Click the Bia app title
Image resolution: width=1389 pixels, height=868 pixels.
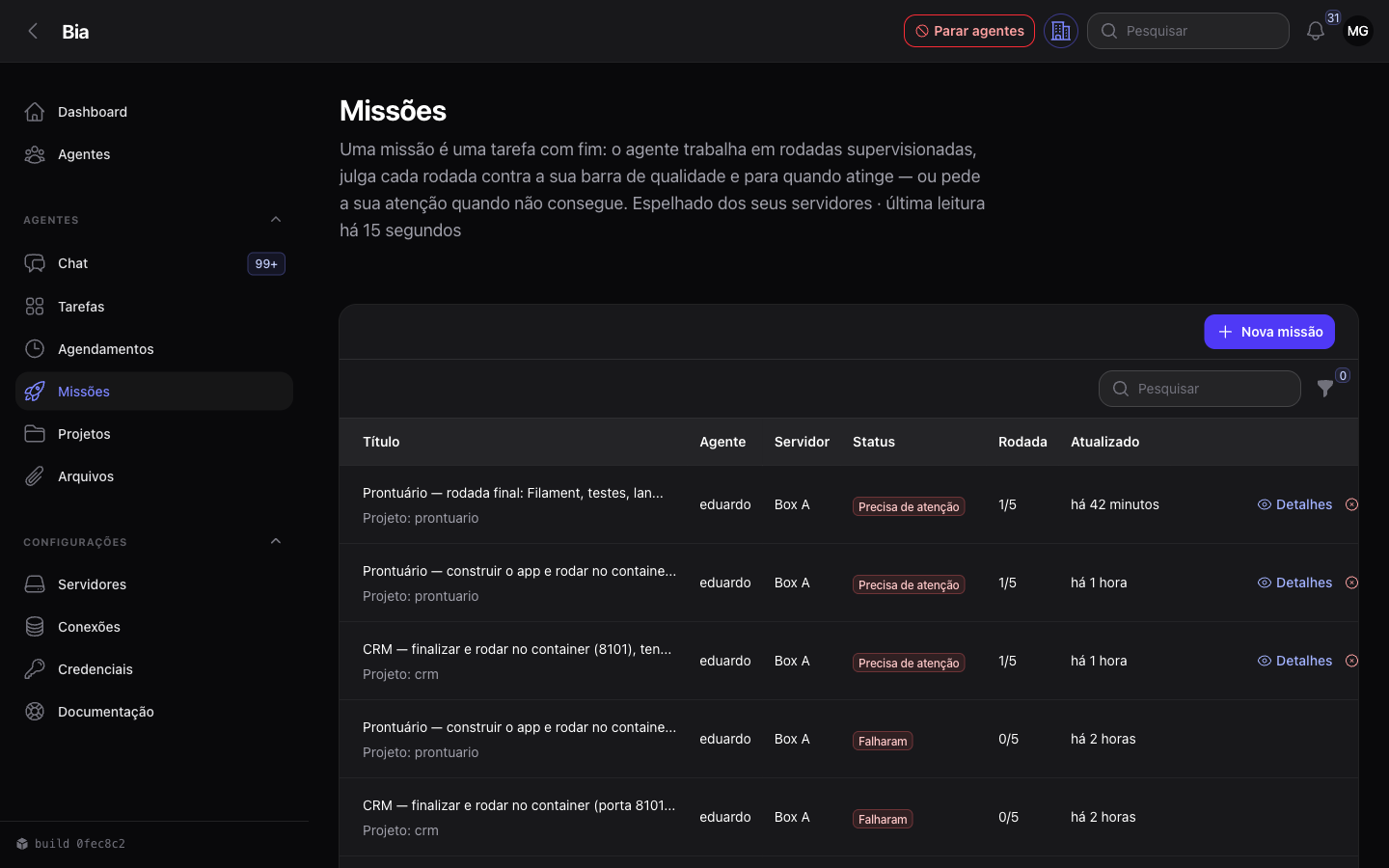tap(75, 31)
